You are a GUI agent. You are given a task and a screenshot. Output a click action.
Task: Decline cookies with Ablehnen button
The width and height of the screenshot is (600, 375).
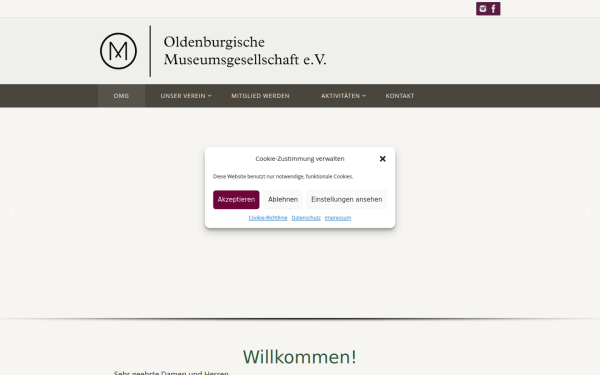(x=283, y=199)
